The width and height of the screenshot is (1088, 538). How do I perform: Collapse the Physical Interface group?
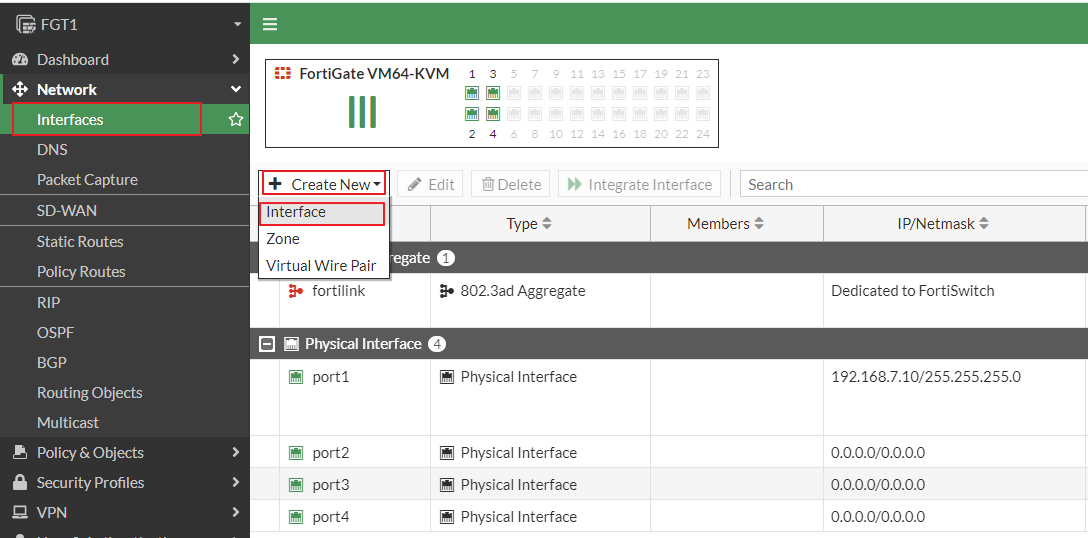(x=265, y=344)
